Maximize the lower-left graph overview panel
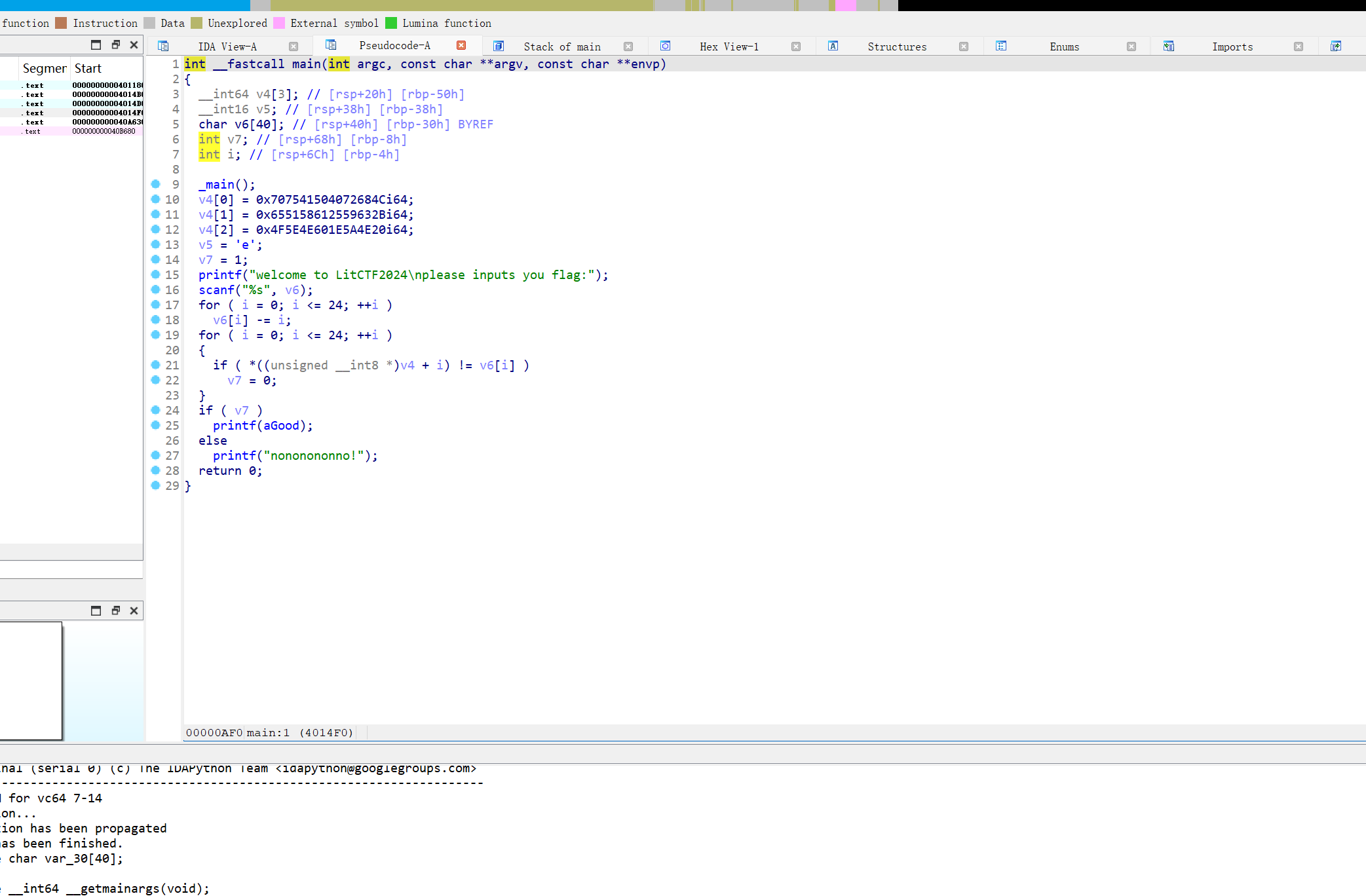1366x896 pixels. tap(96, 610)
